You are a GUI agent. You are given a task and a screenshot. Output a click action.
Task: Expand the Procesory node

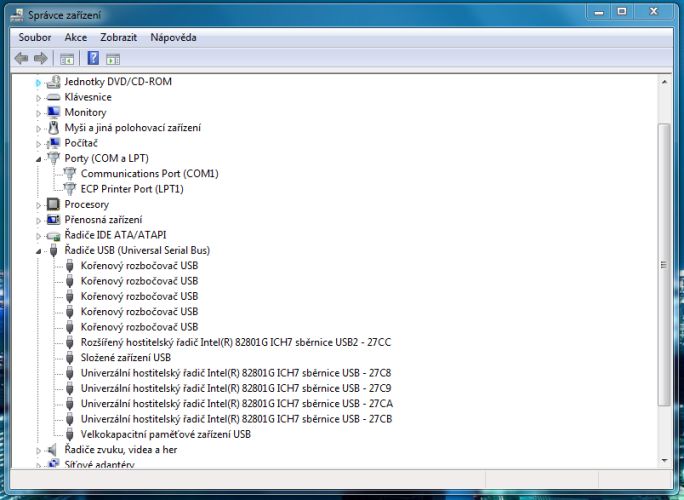38,205
